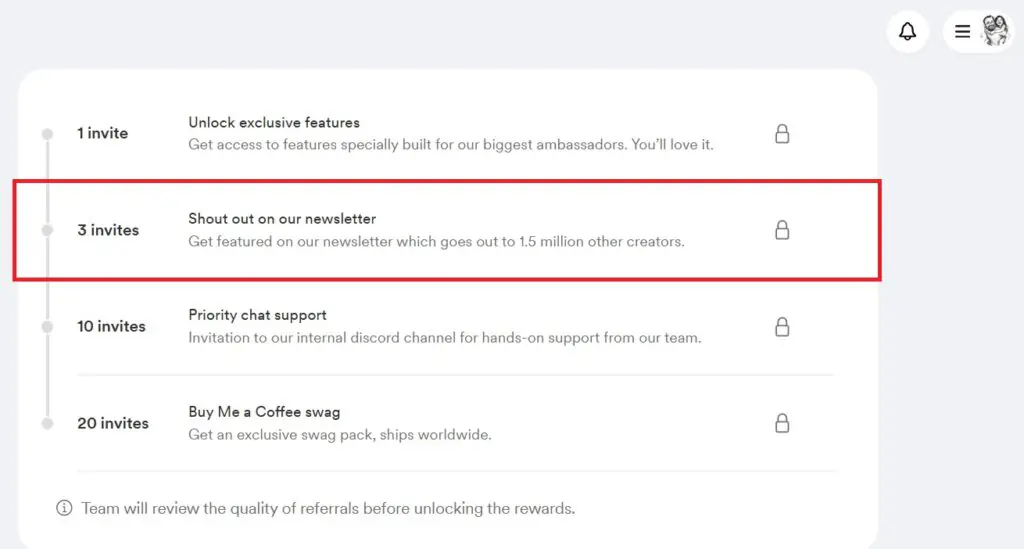
Task: Click the 3 invites label
Action: 108,230
